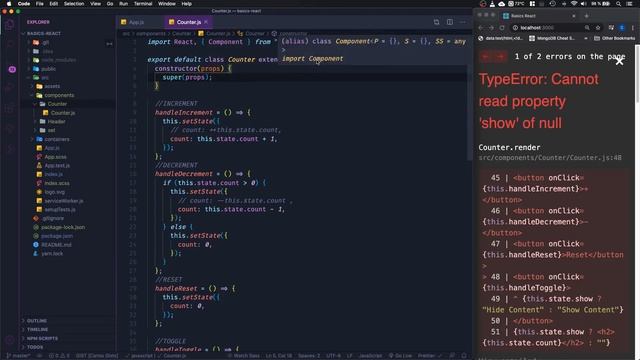Open the Apple menu

point(9,4)
